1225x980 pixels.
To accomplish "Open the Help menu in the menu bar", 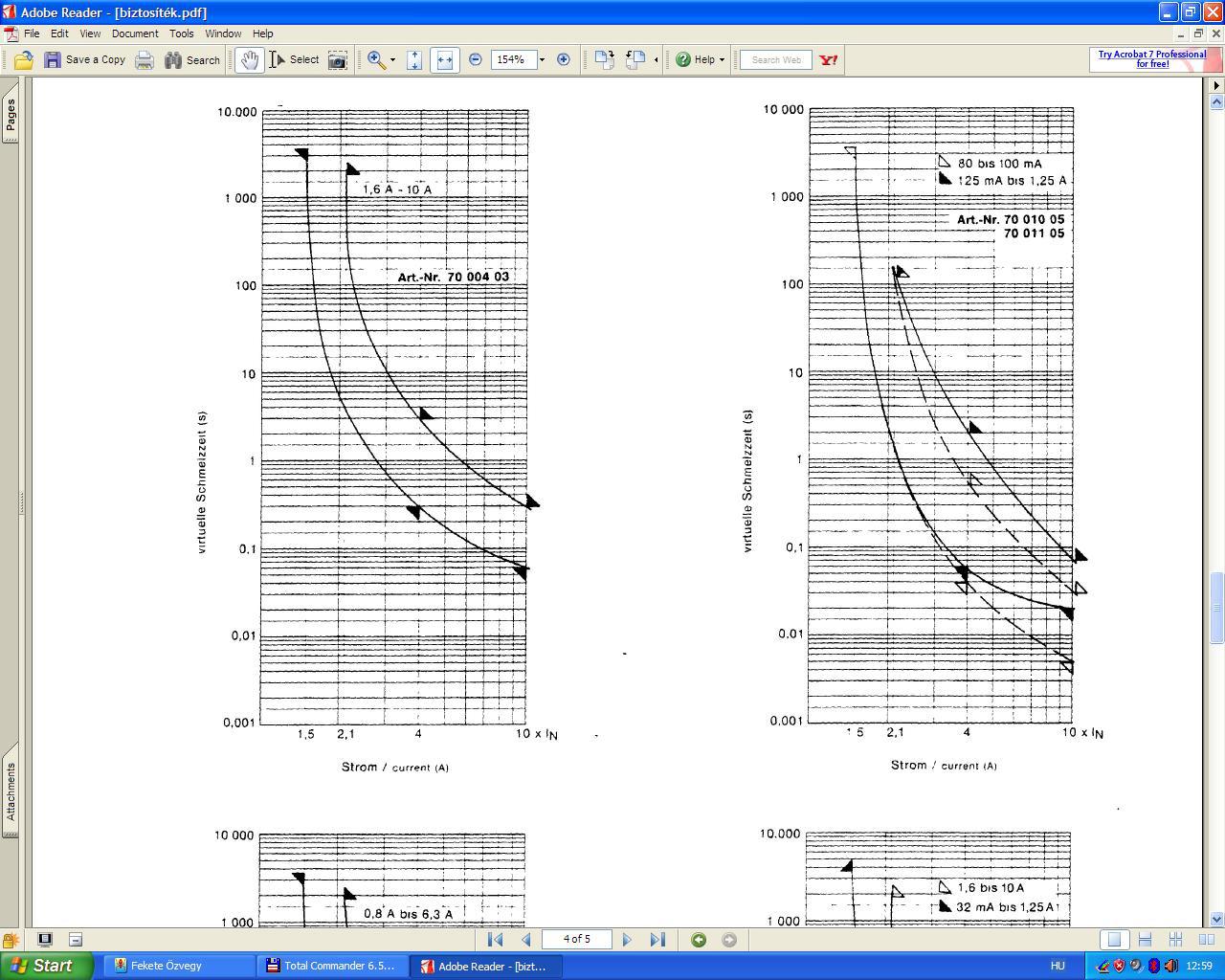I will [x=262, y=33].
